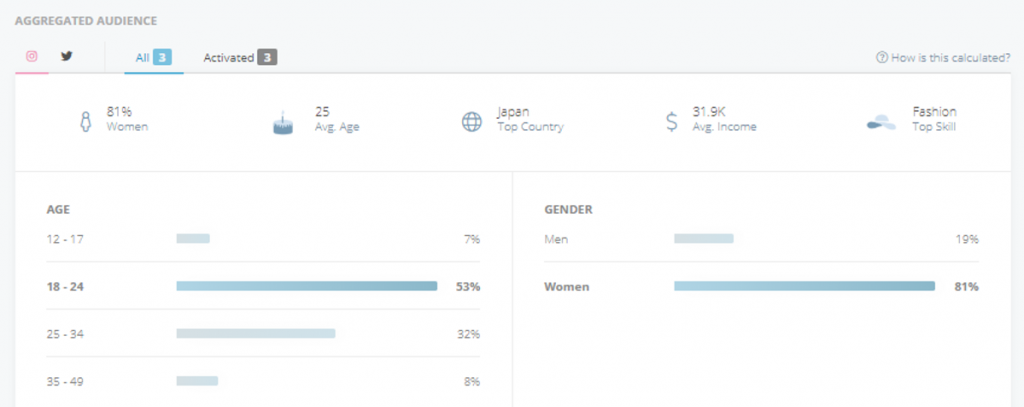Click the dollar sign income icon
Image resolution: width=1024 pixels, height=407 pixels.
[x=671, y=122]
